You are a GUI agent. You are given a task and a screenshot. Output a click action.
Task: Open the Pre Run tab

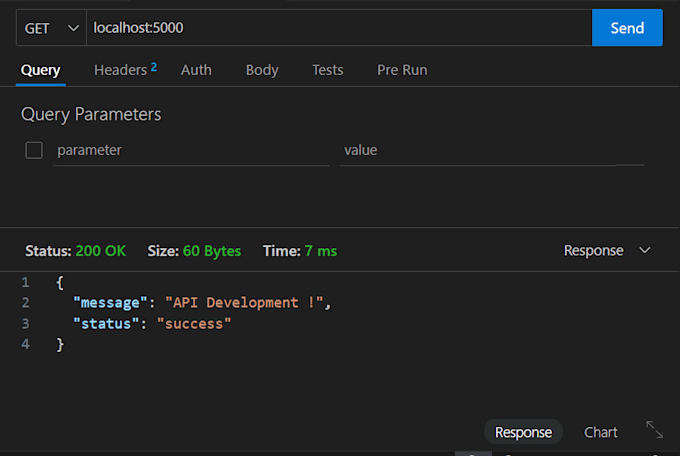pos(402,70)
